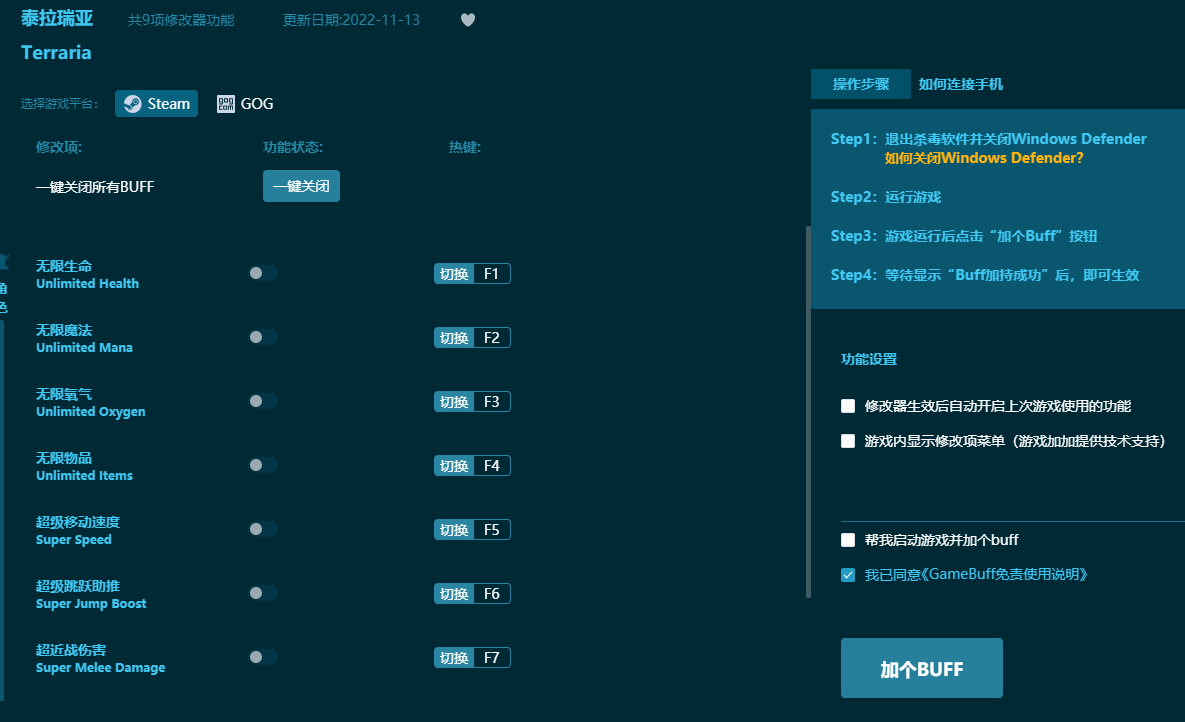Enable the Super Speed toggle

pos(263,529)
